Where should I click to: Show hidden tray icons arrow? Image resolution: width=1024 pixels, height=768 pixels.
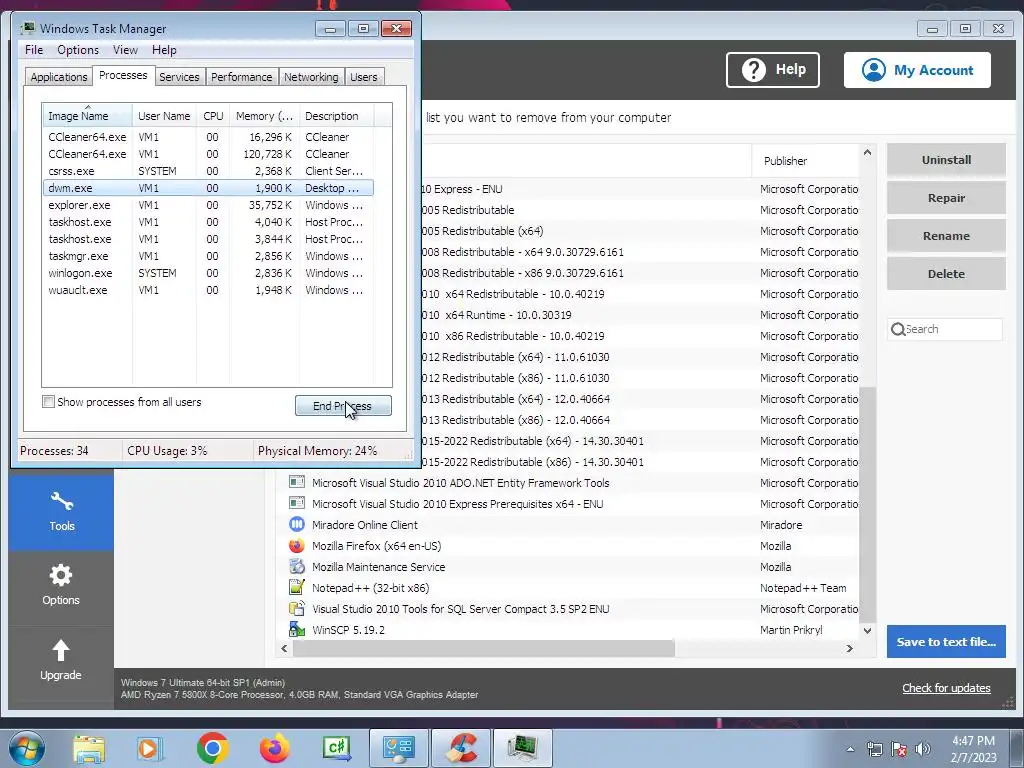click(x=850, y=749)
